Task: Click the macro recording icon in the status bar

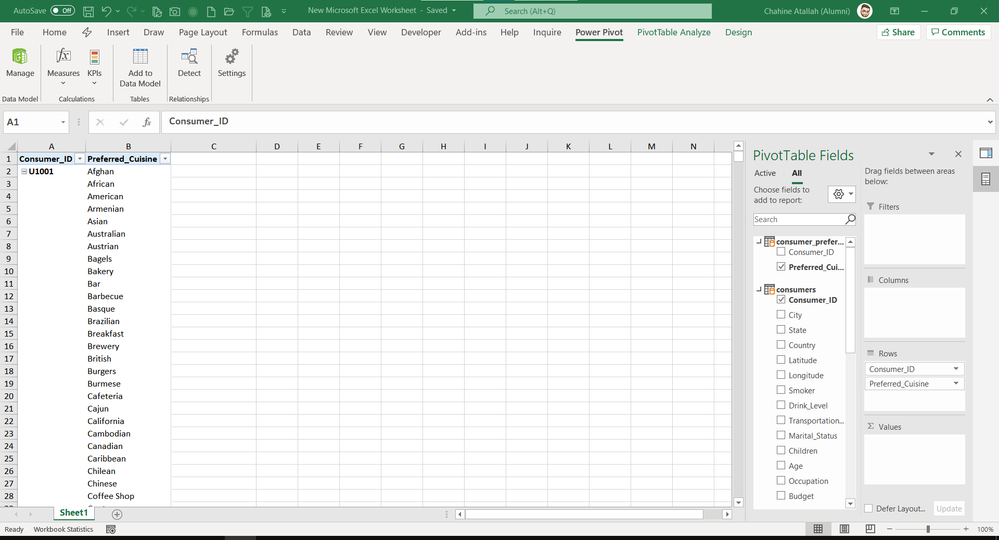Action: tap(110, 529)
